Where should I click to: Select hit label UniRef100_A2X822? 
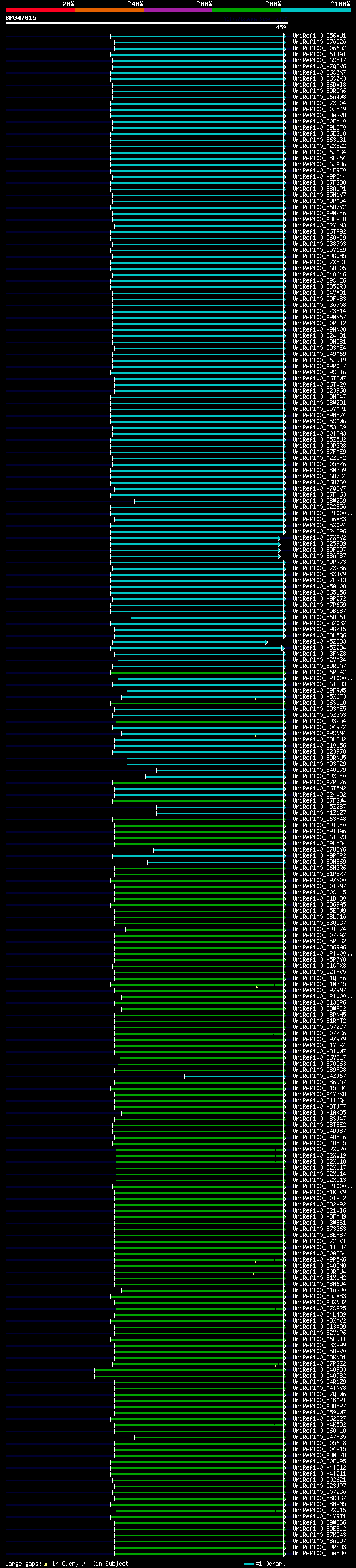point(319,146)
